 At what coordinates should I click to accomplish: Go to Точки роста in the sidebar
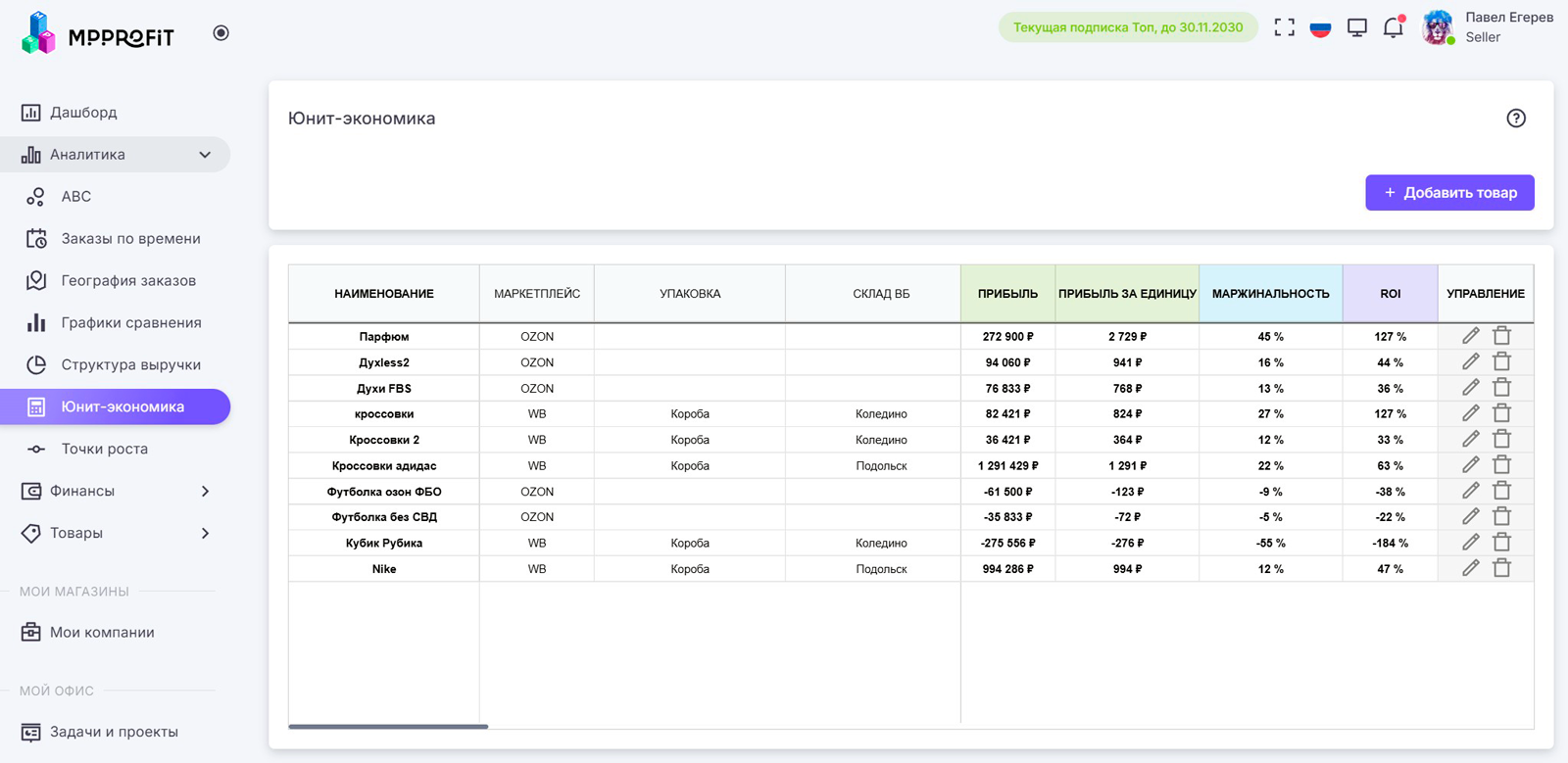tap(104, 449)
